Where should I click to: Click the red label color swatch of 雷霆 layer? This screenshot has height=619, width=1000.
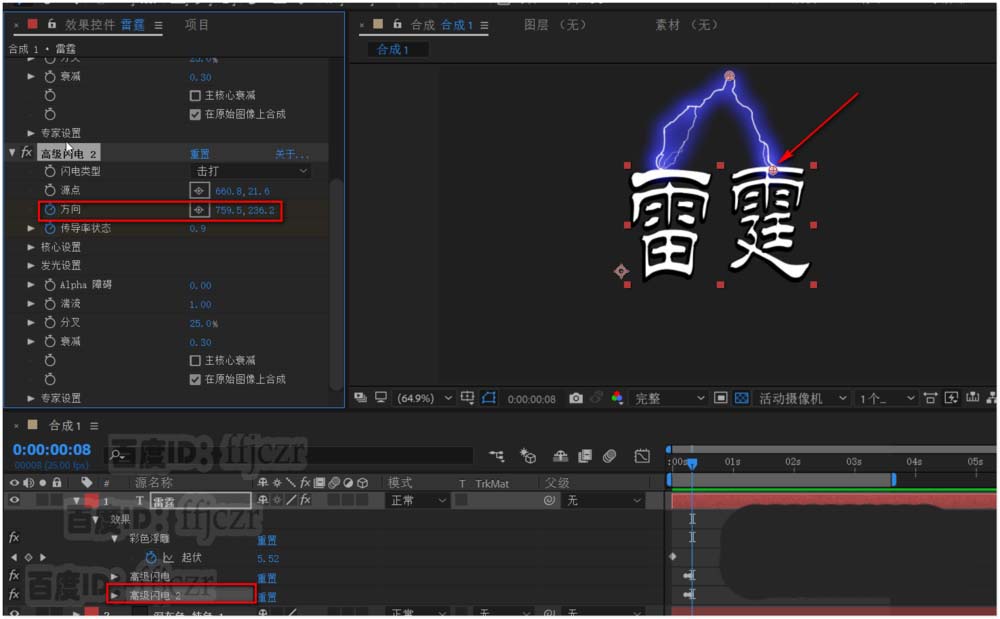pyautogui.click(x=92, y=500)
